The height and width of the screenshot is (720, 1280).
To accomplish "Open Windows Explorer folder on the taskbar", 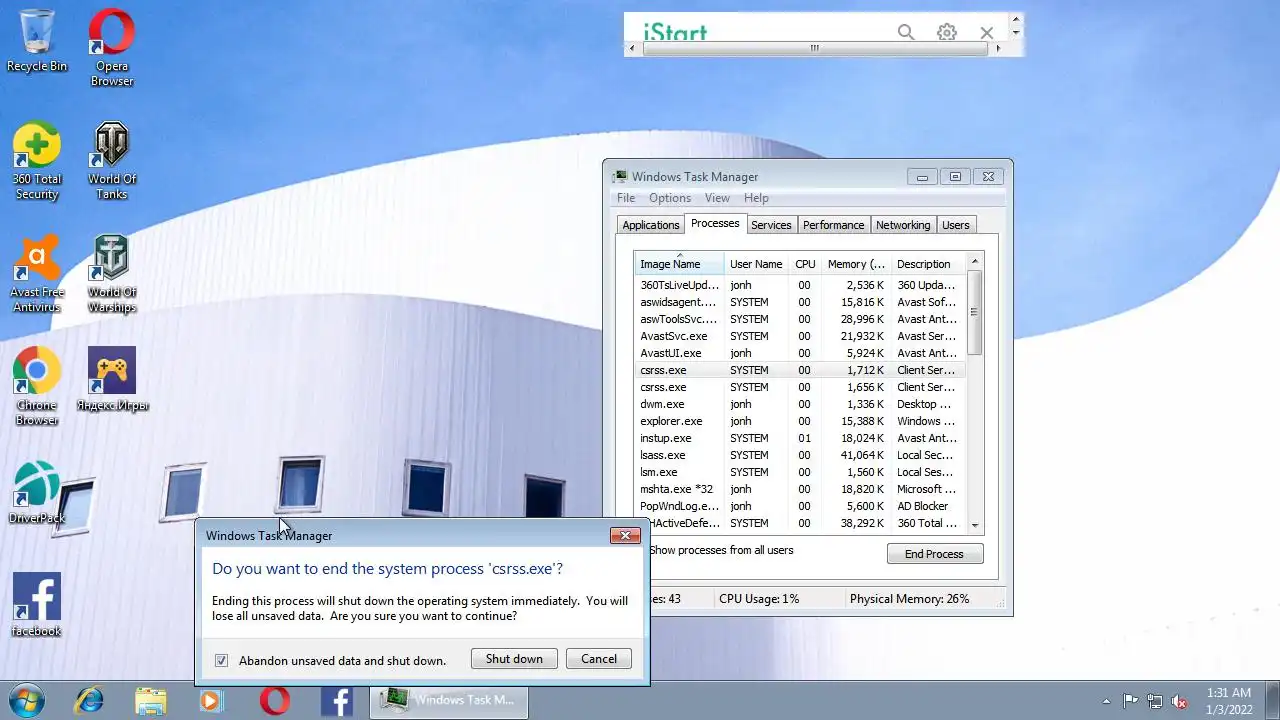I will click(x=151, y=700).
